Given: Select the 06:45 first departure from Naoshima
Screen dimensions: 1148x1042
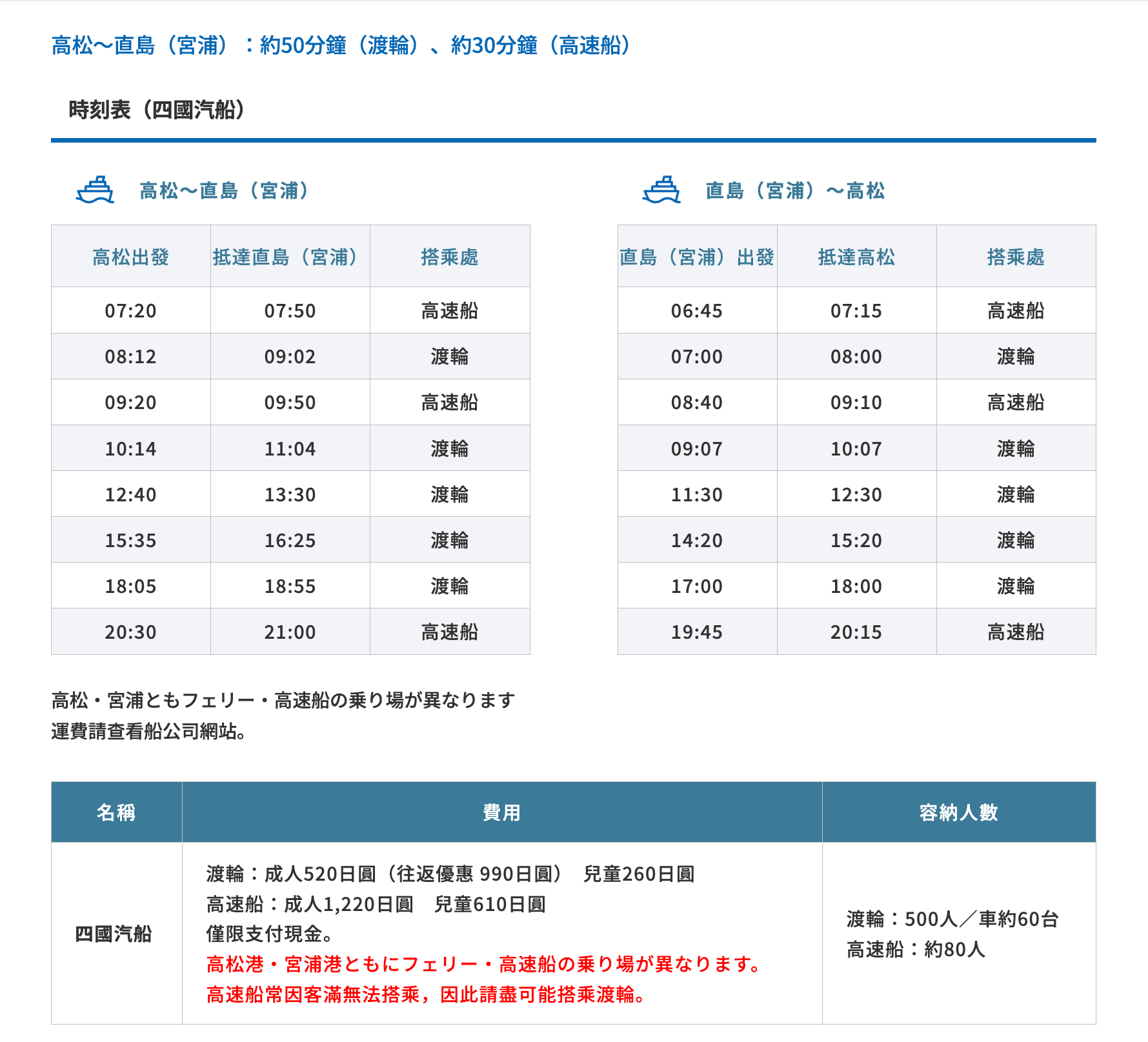Looking at the screenshot, I should (696, 311).
